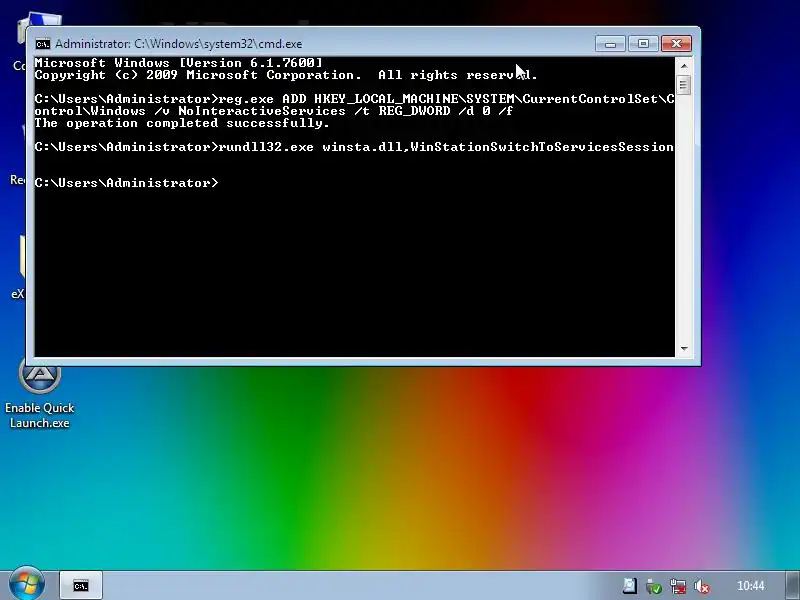Close the Administrator cmd.exe window
This screenshot has width=800, height=600.
676,44
